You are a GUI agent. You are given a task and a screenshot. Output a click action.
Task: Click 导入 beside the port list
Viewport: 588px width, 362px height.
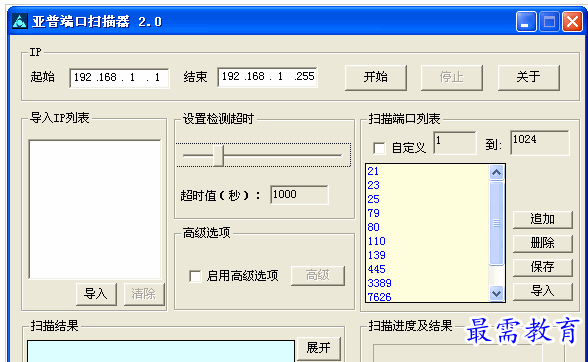pyautogui.click(x=543, y=291)
